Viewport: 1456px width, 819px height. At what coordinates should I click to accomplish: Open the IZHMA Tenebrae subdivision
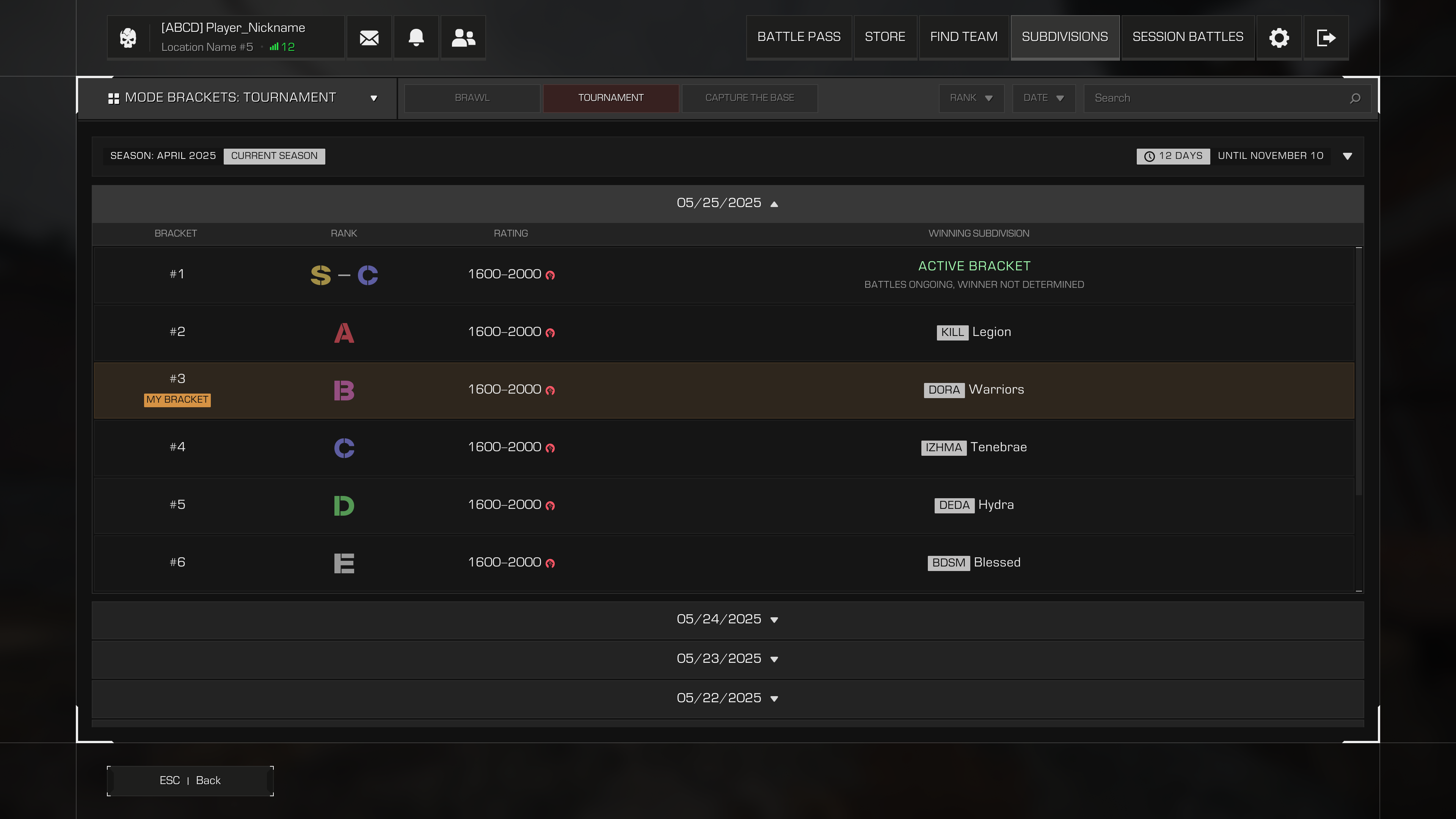(x=974, y=448)
